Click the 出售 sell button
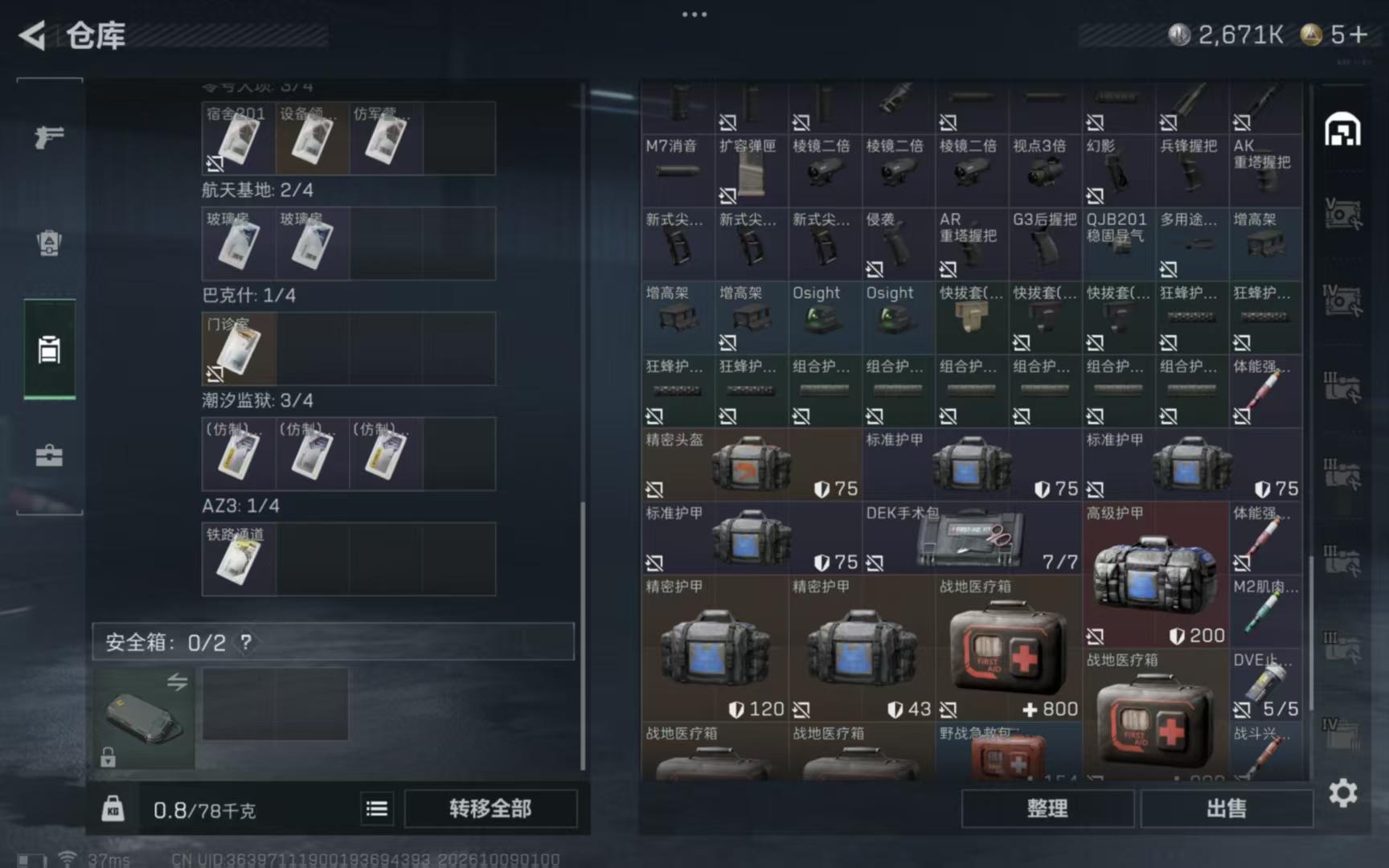The width and height of the screenshot is (1389, 868). pyautogui.click(x=1227, y=808)
